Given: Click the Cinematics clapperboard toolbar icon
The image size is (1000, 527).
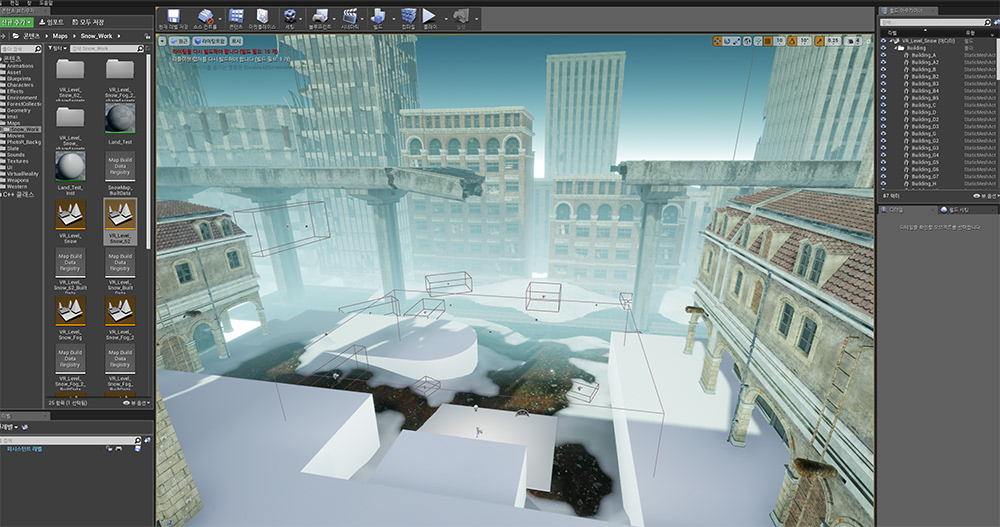Looking at the screenshot, I should [349, 17].
